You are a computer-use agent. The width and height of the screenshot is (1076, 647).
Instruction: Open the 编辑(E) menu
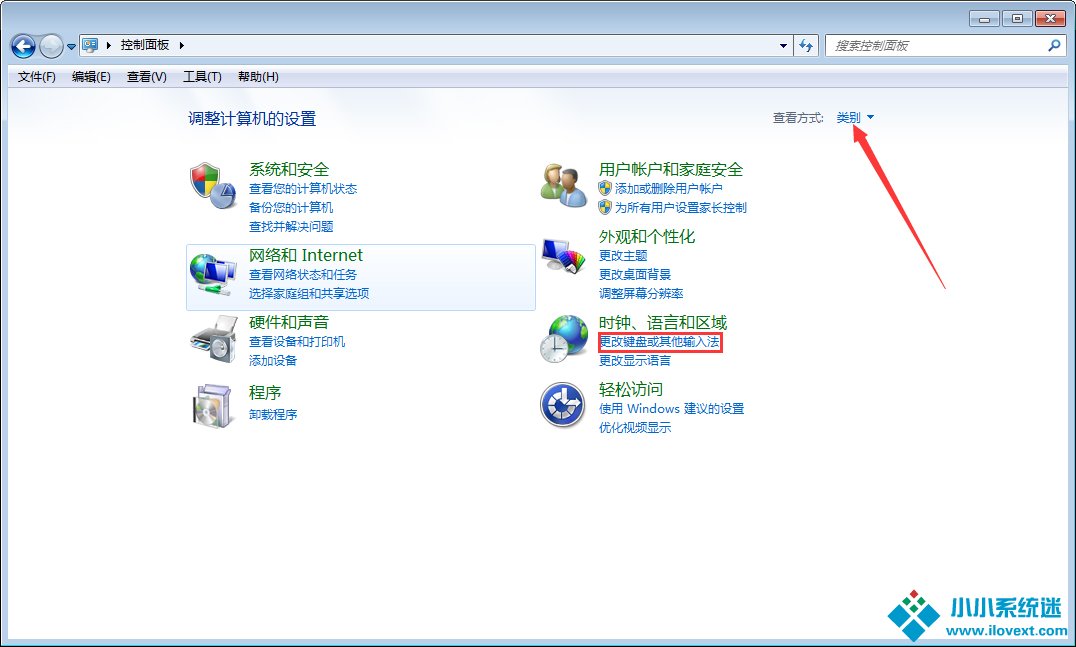point(91,77)
